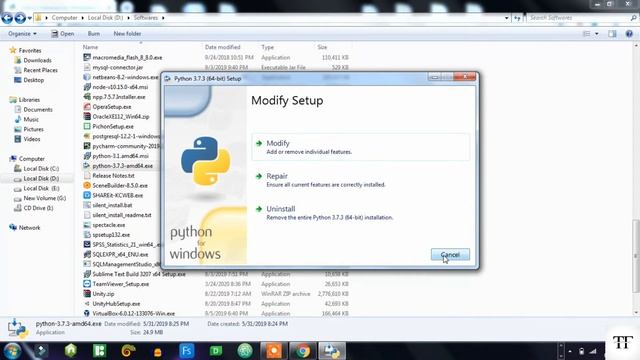Select macromedia_flash_8_8.0.exe file
640x360 pixels.
pyautogui.click(x=127, y=58)
